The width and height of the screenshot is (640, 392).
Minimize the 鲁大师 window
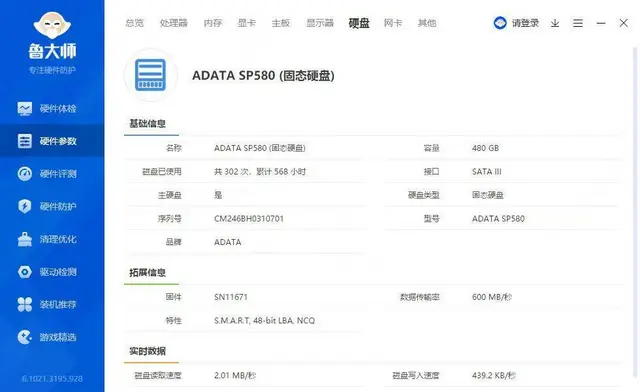point(601,23)
